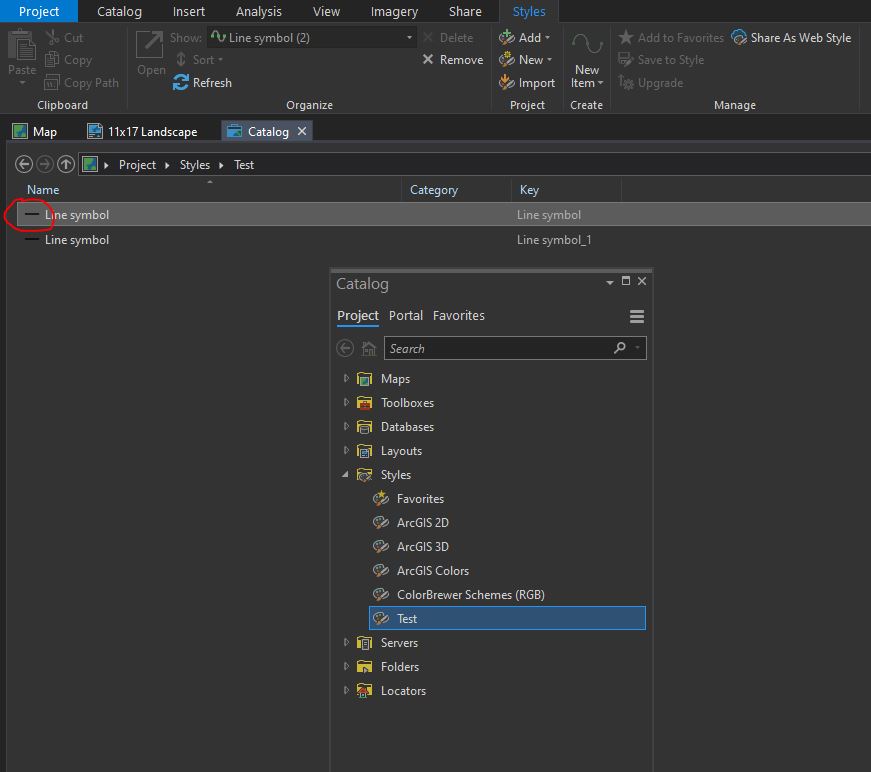The image size is (871, 772).
Task: Click the back arrow in catalog view
Action: (23, 164)
